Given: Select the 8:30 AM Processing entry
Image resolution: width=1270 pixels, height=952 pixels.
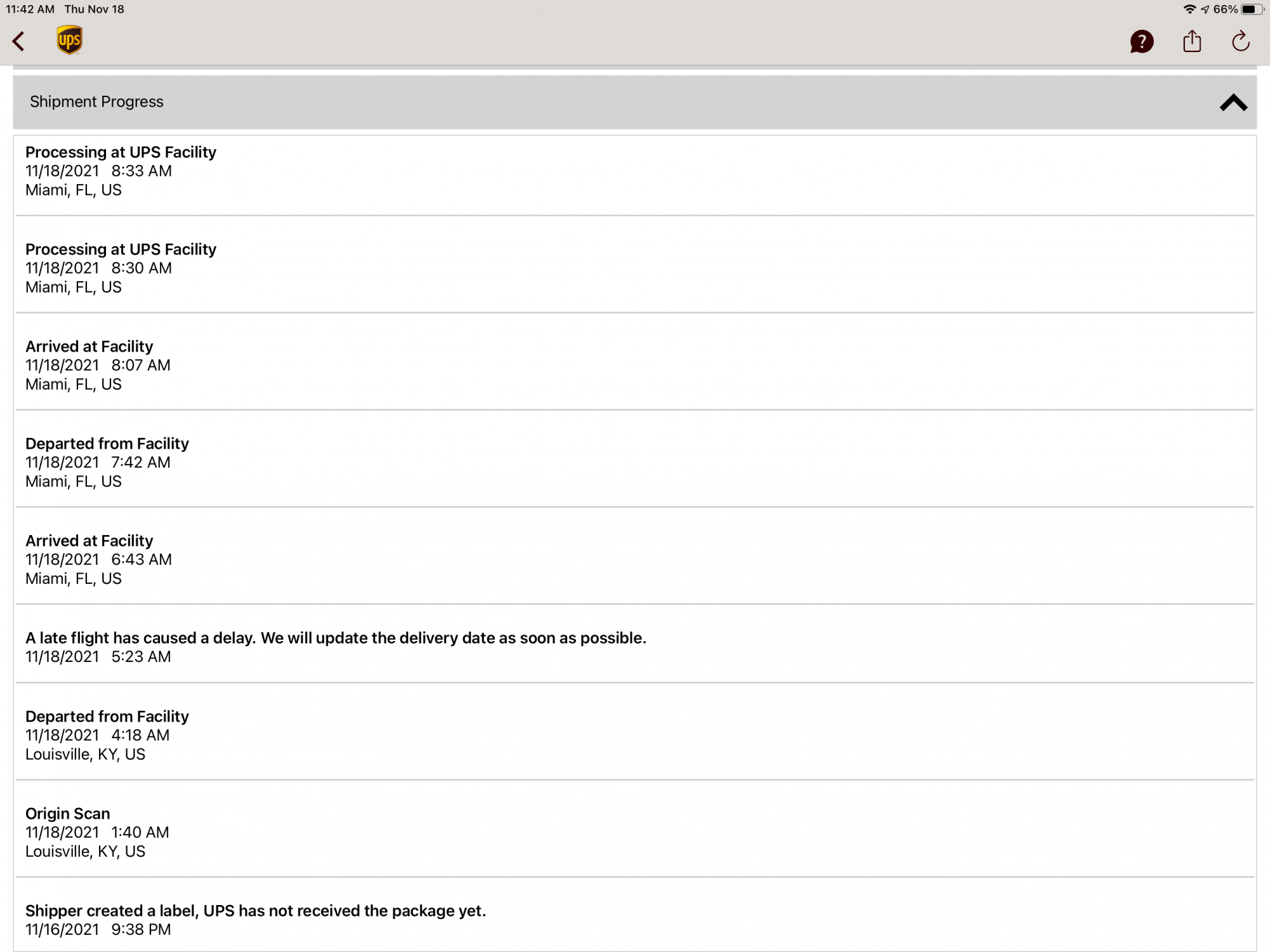Looking at the screenshot, I should pos(121,268).
